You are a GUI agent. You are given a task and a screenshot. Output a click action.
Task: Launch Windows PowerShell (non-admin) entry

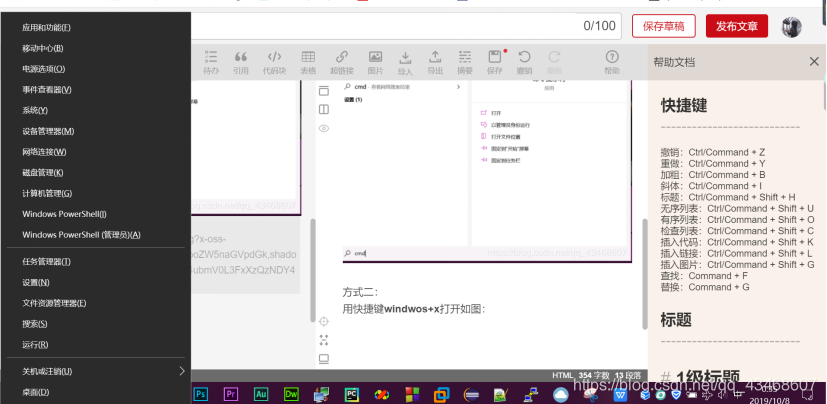pyautogui.click(x=96, y=214)
